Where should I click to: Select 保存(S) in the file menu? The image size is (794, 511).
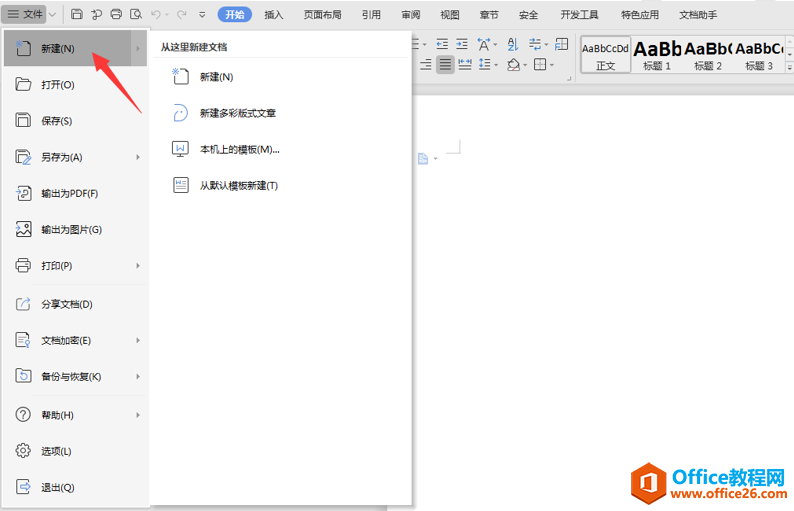coord(75,121)
